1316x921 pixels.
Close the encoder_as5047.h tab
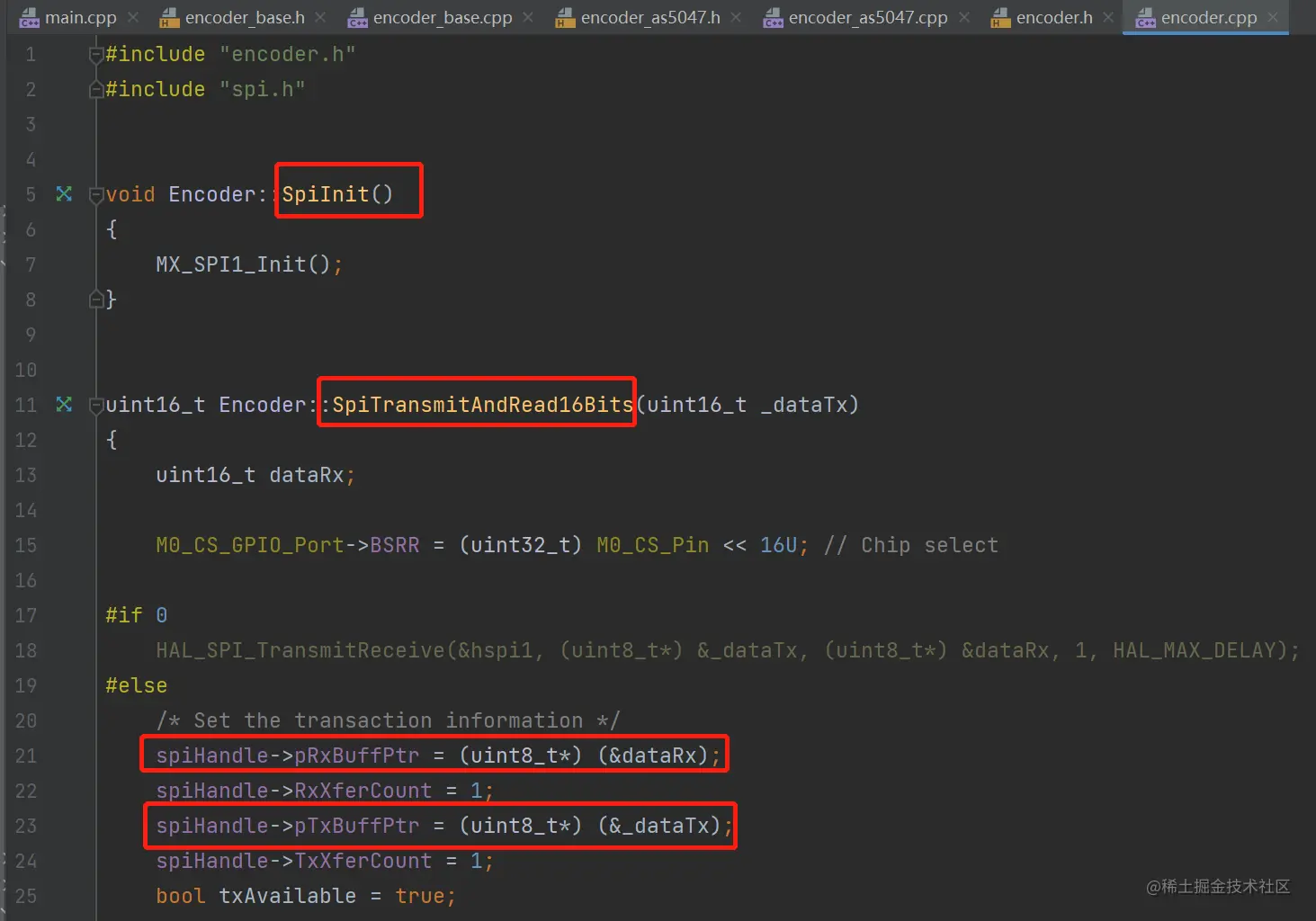736,17
